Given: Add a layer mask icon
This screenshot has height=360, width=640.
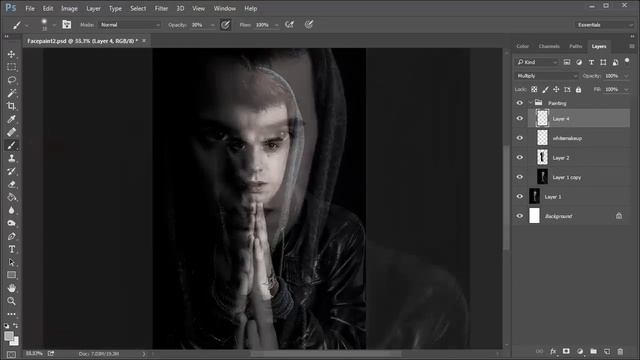Looking at the screenshot, I should (x=566, y=351).
